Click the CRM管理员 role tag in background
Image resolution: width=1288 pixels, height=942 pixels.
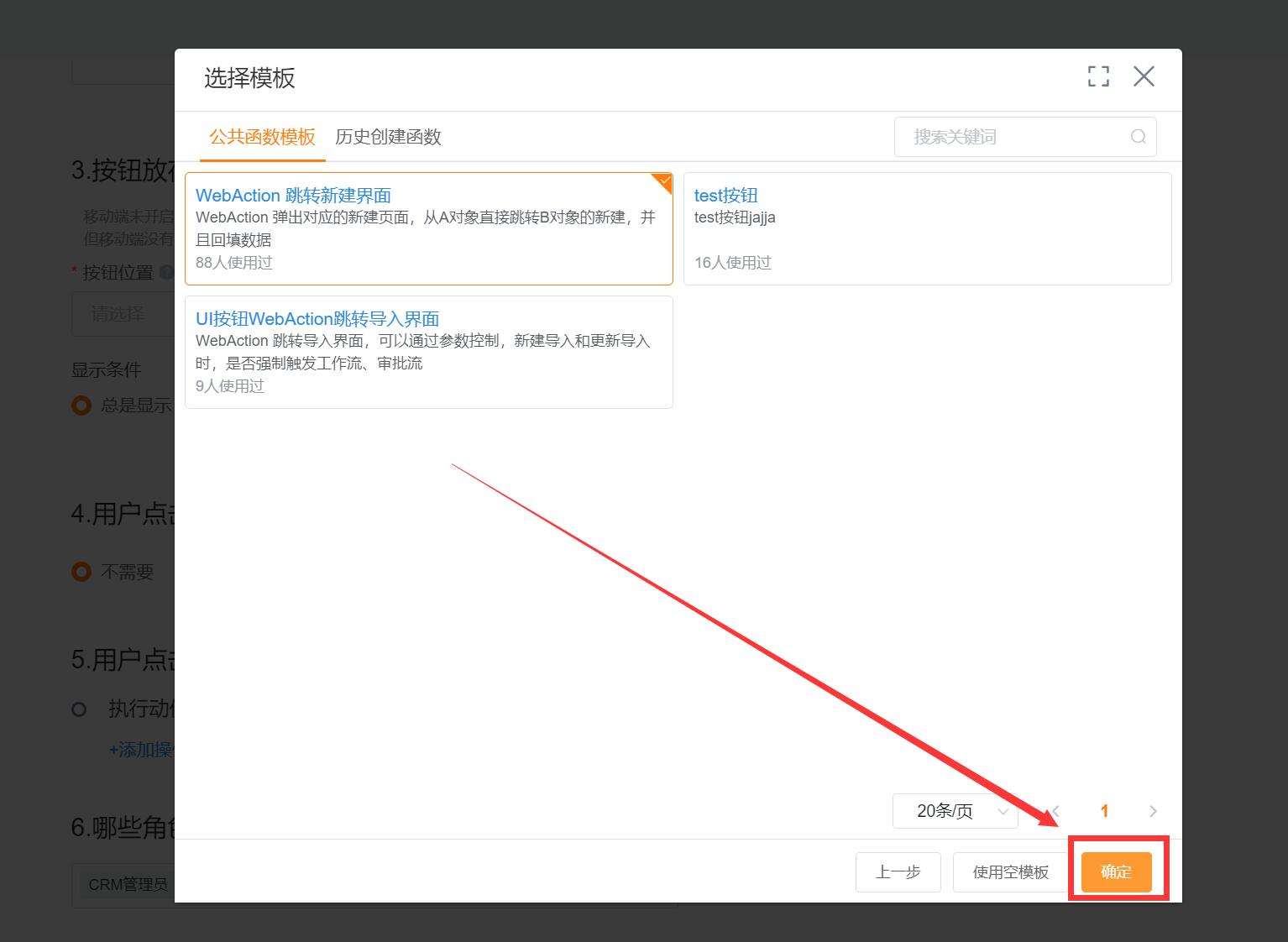pyautogui.click(x=128, y=884)
